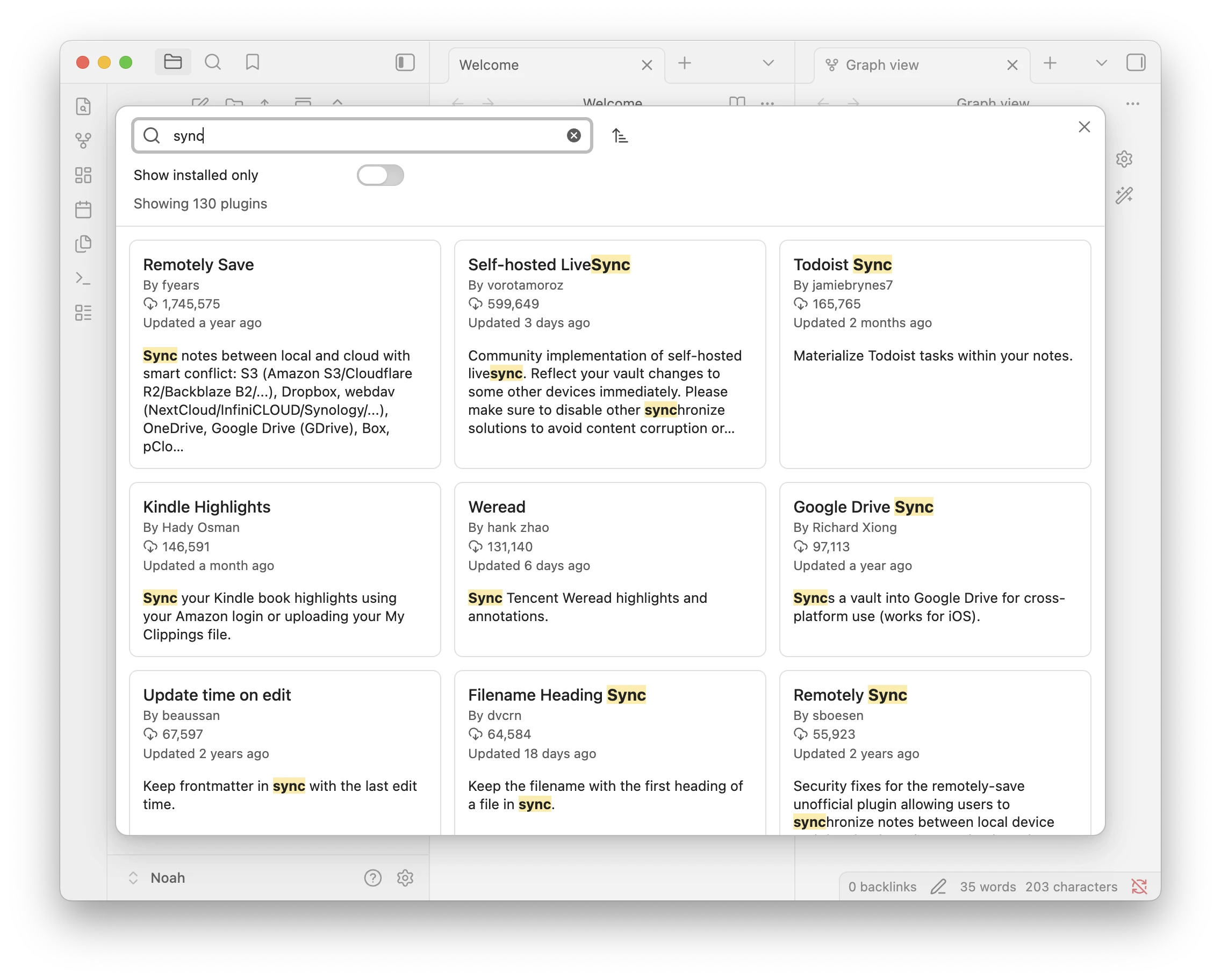Open the search magnifier in top toolbar
The height and width of the screenshot is (980, 1221).
[x=213, y=62]
